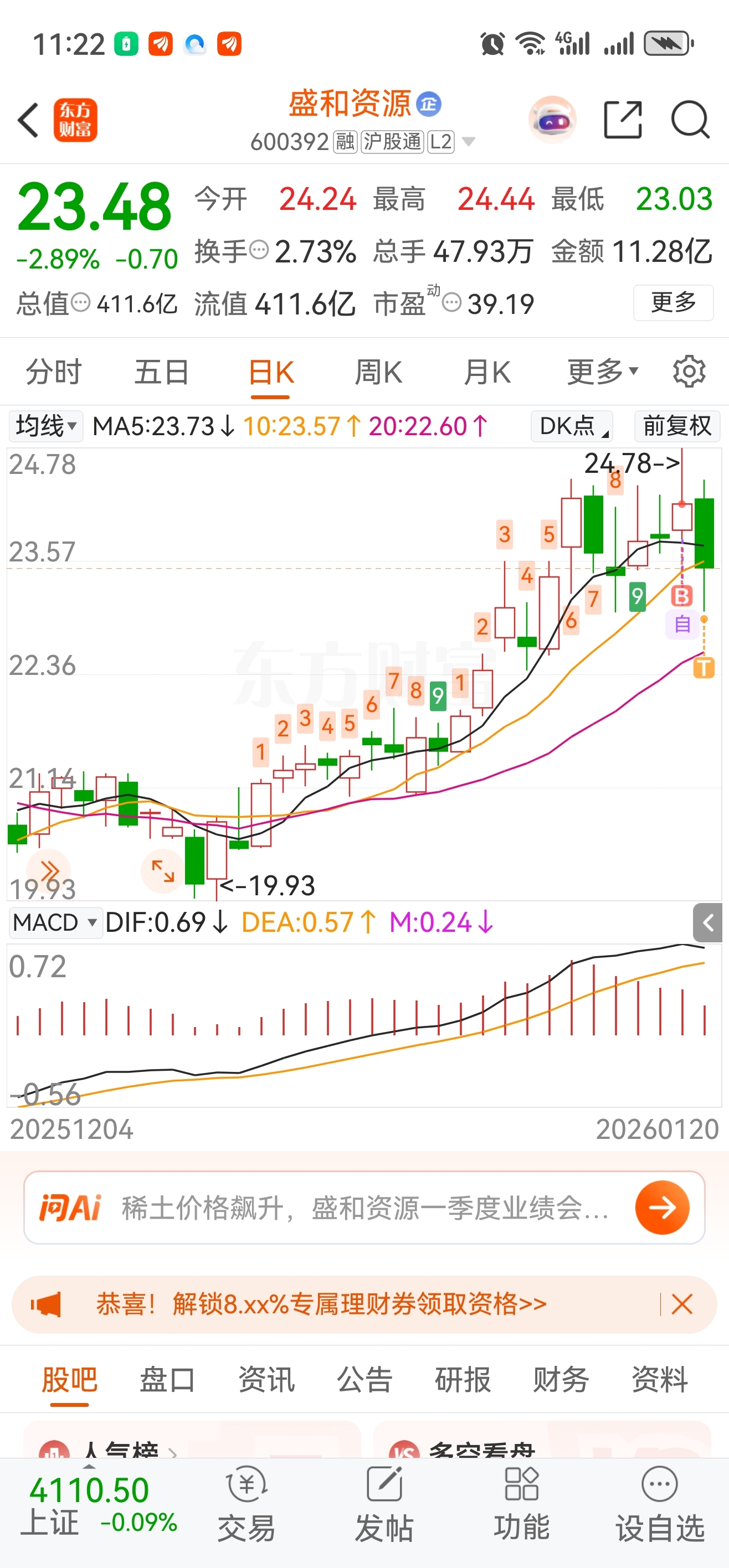
Task: Open the 功能 functions icon
Action: [x=522, y=1504]
